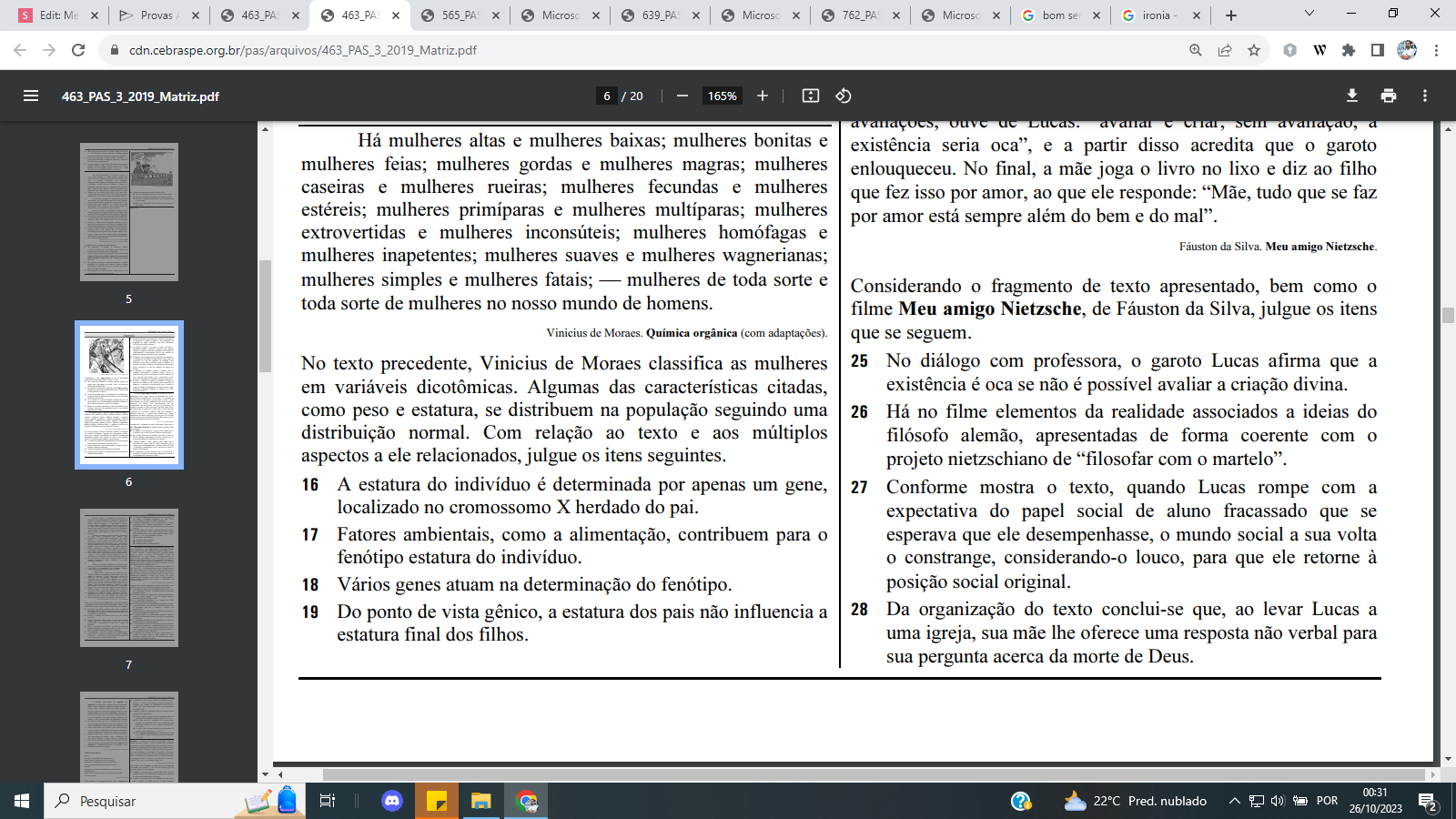Image resolution: width=1456 pixels, height=819 pixels.
Task: Switch input language POR
Action: tap(1327, 801)
